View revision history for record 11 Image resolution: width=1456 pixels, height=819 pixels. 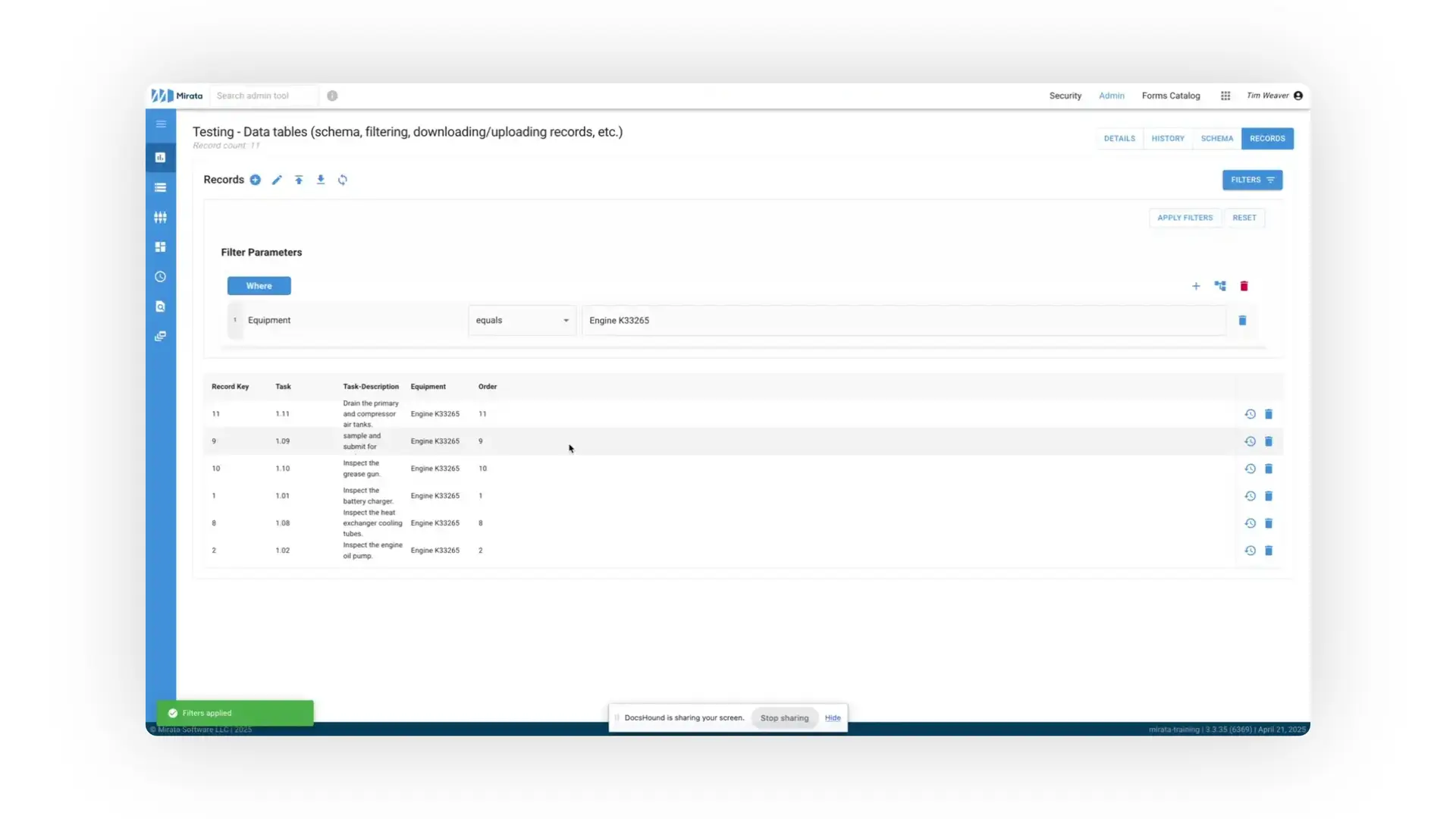click(1250, 414)
